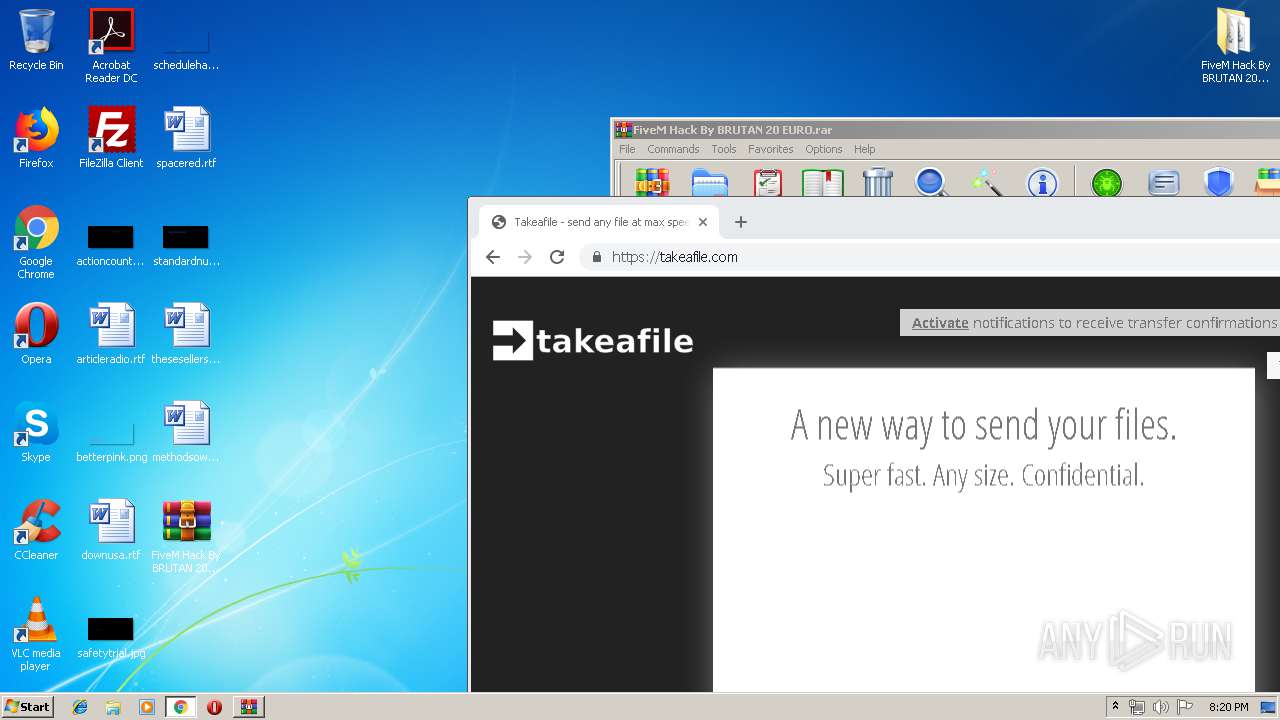Click volume speaker tray icon
This screenshot has width=1280, height=720.
coord(1161,707)
